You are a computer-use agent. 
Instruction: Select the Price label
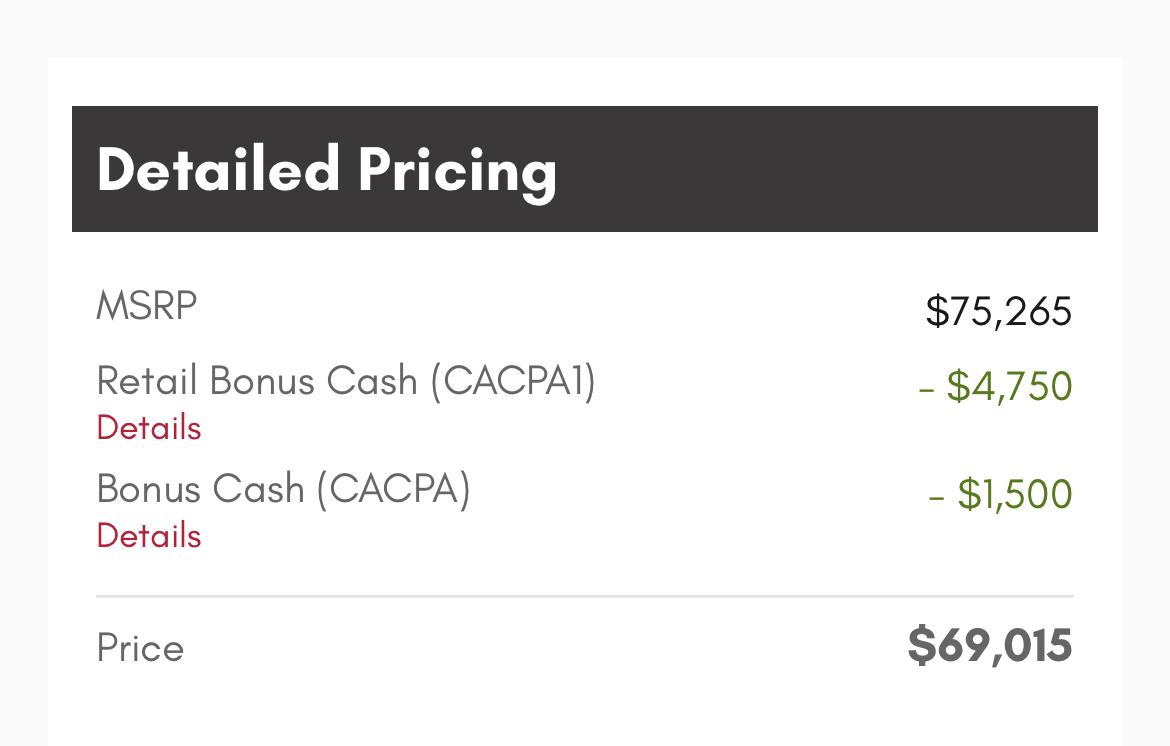pyautogui.click(x=140, y=648)
